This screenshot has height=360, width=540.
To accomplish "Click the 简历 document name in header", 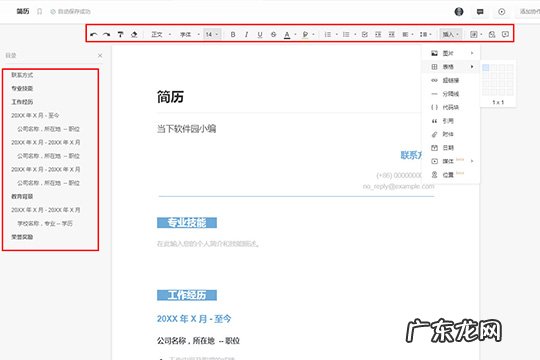I will click(x=23, y=11).
